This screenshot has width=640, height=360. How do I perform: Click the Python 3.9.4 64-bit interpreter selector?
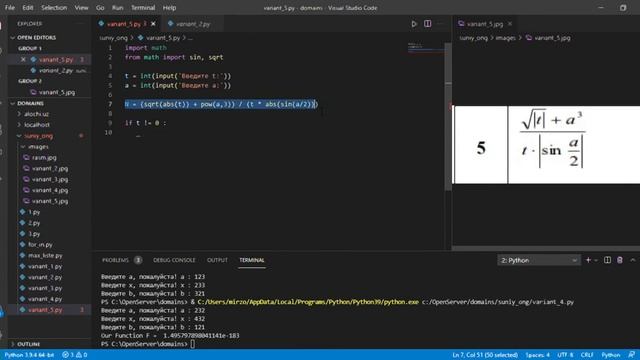tap(29, 355)
